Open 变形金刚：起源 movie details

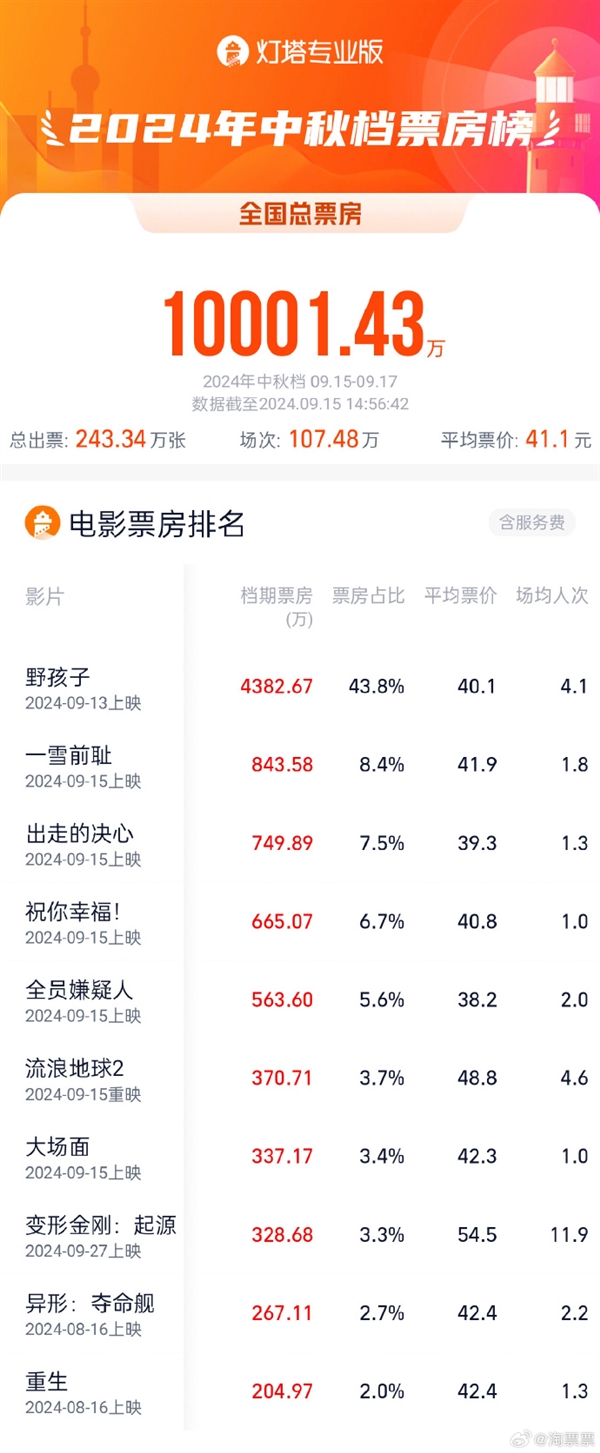(100, 1224)
